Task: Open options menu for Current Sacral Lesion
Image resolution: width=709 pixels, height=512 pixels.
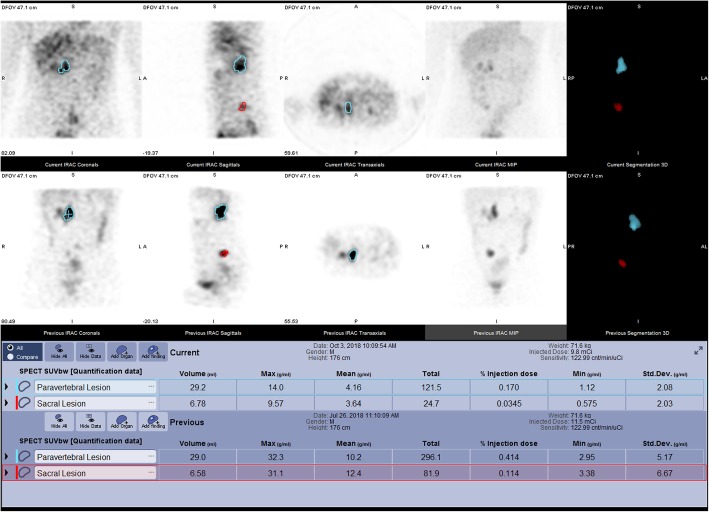Action: click(151, 403)
